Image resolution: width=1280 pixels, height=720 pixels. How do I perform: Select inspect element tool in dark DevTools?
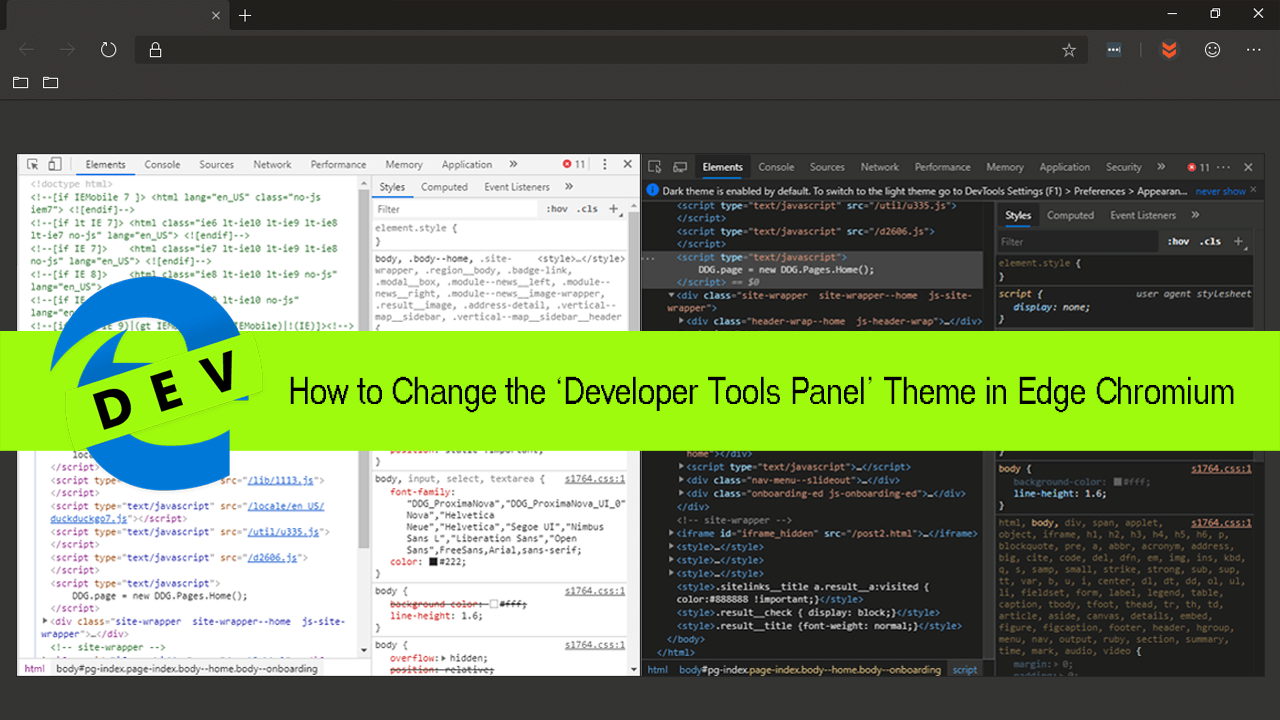click(x=655, y=167)
